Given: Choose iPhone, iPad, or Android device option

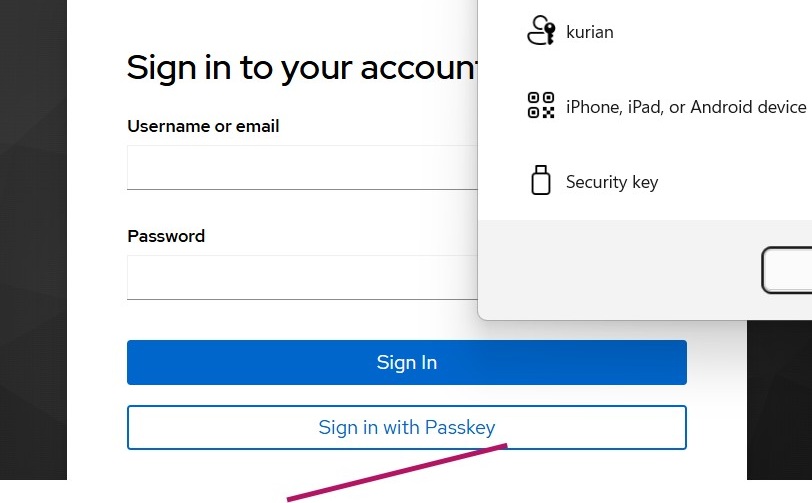Looking at the screenshot, I should pyautogui.click(x=685, y=107).
